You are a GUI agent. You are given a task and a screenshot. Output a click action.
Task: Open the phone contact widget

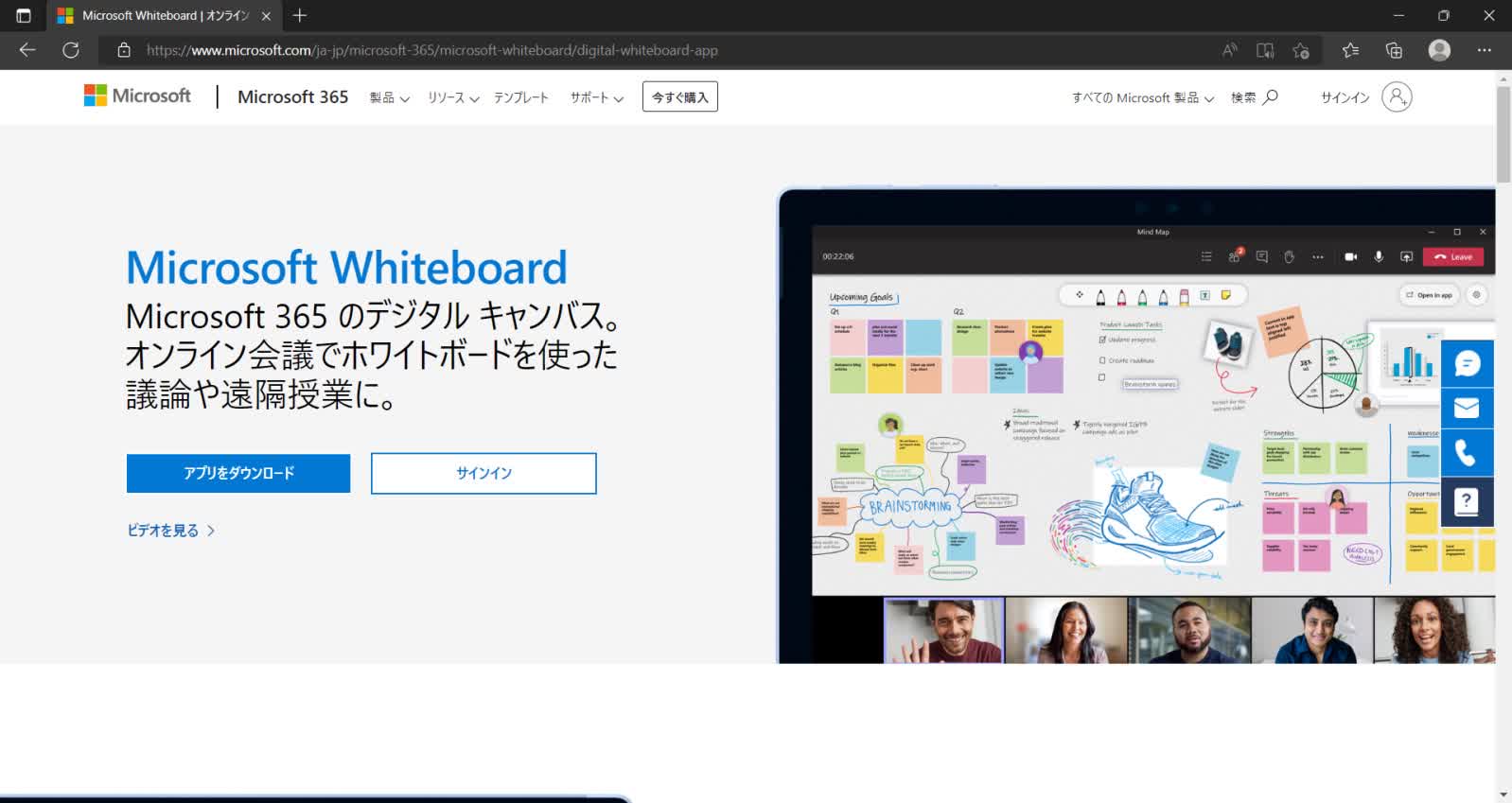[x=1467, y=453]
